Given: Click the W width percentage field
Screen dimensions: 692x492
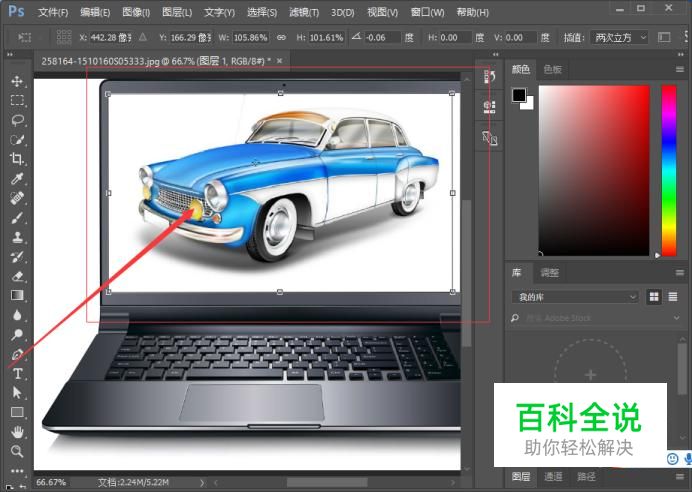Looking at the screenshot, I should [x=250, y=38].
